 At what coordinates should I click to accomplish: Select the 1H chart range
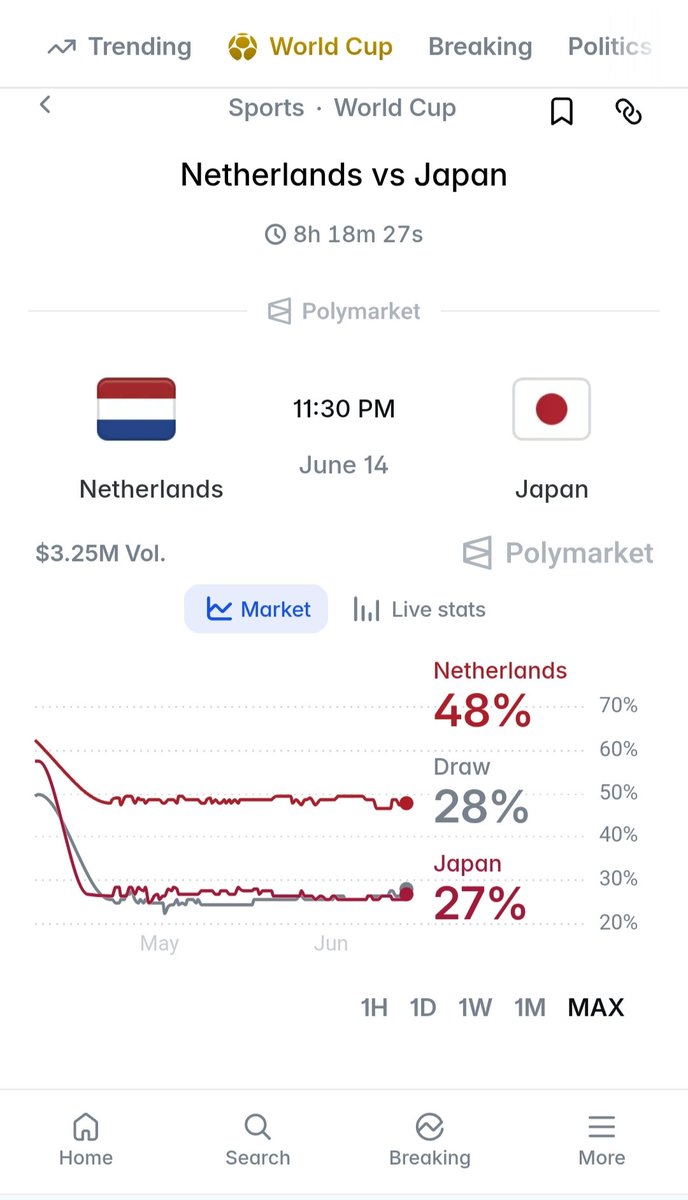(374, 1007)
